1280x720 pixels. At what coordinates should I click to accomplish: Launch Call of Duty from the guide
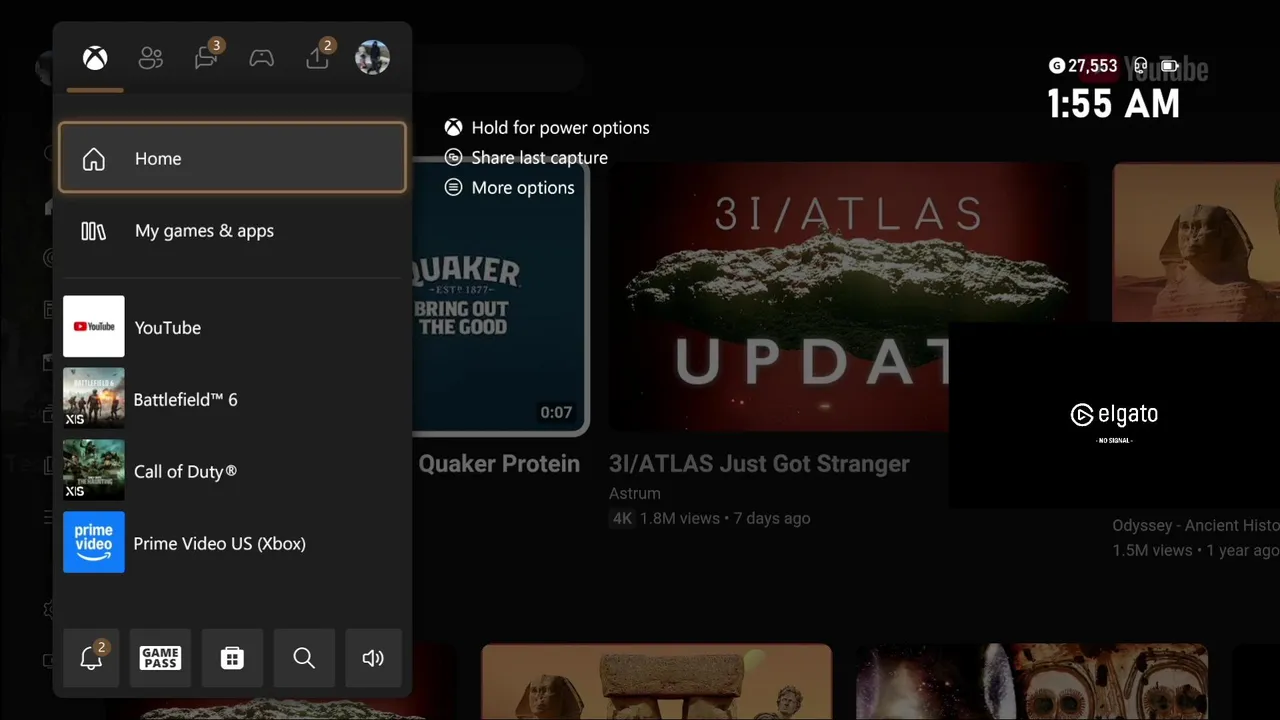pyautogui.click(x=232, y=471)
